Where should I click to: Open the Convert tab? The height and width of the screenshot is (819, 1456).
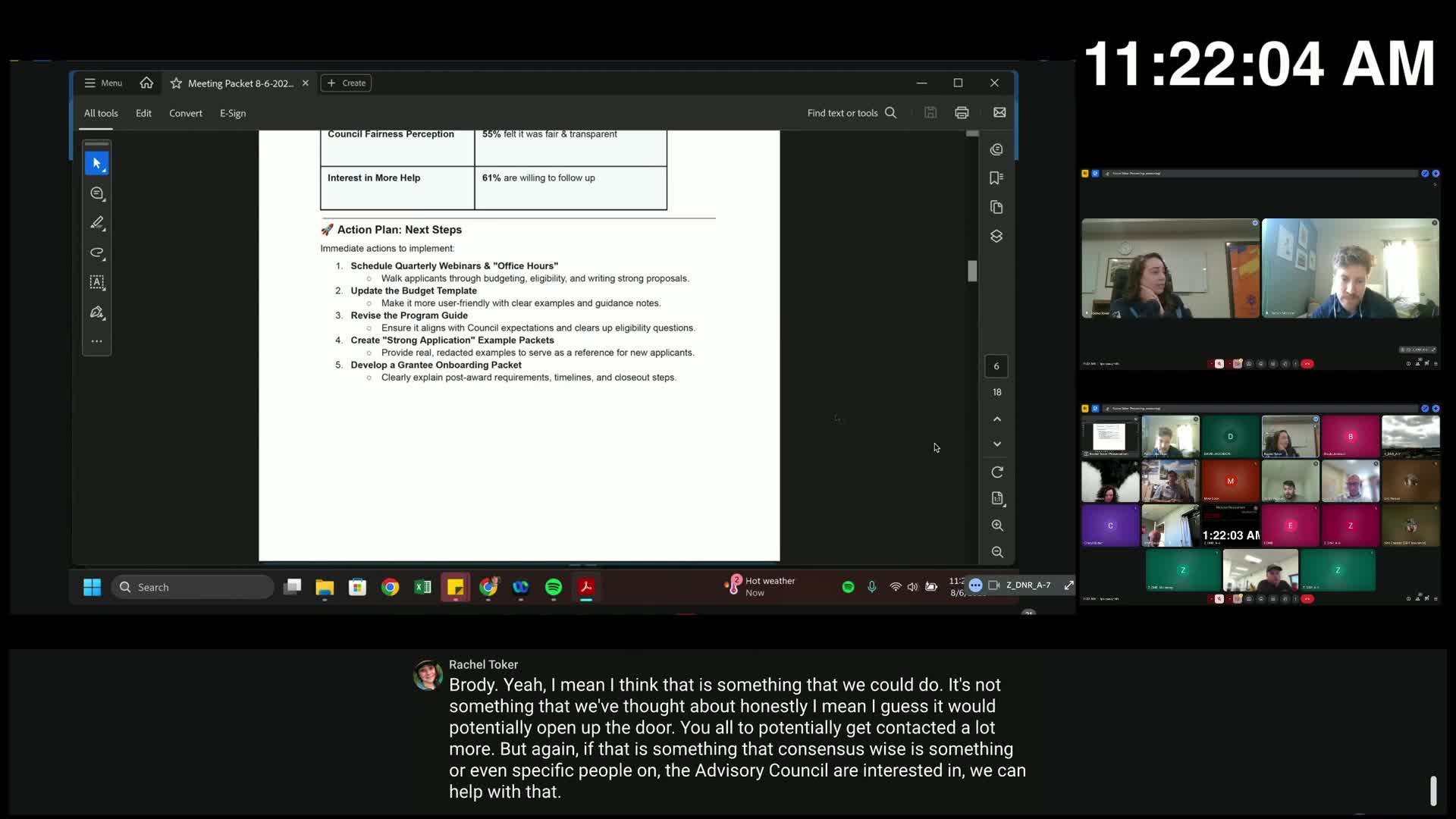pyautogui.click(x=185, y=113)
